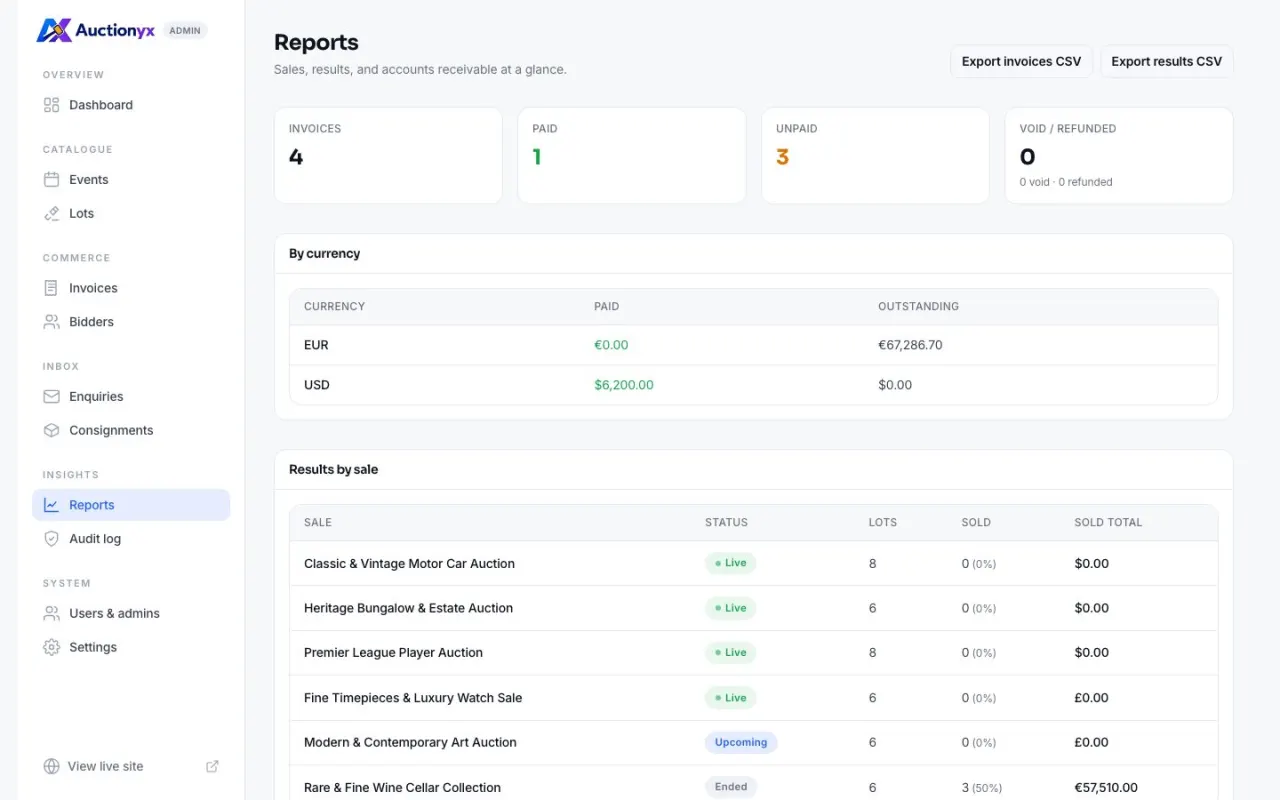This screenshot has width=1280, height=800.
Task: Click the USD paid amount $6,200.00
Action: pos(624,385)
